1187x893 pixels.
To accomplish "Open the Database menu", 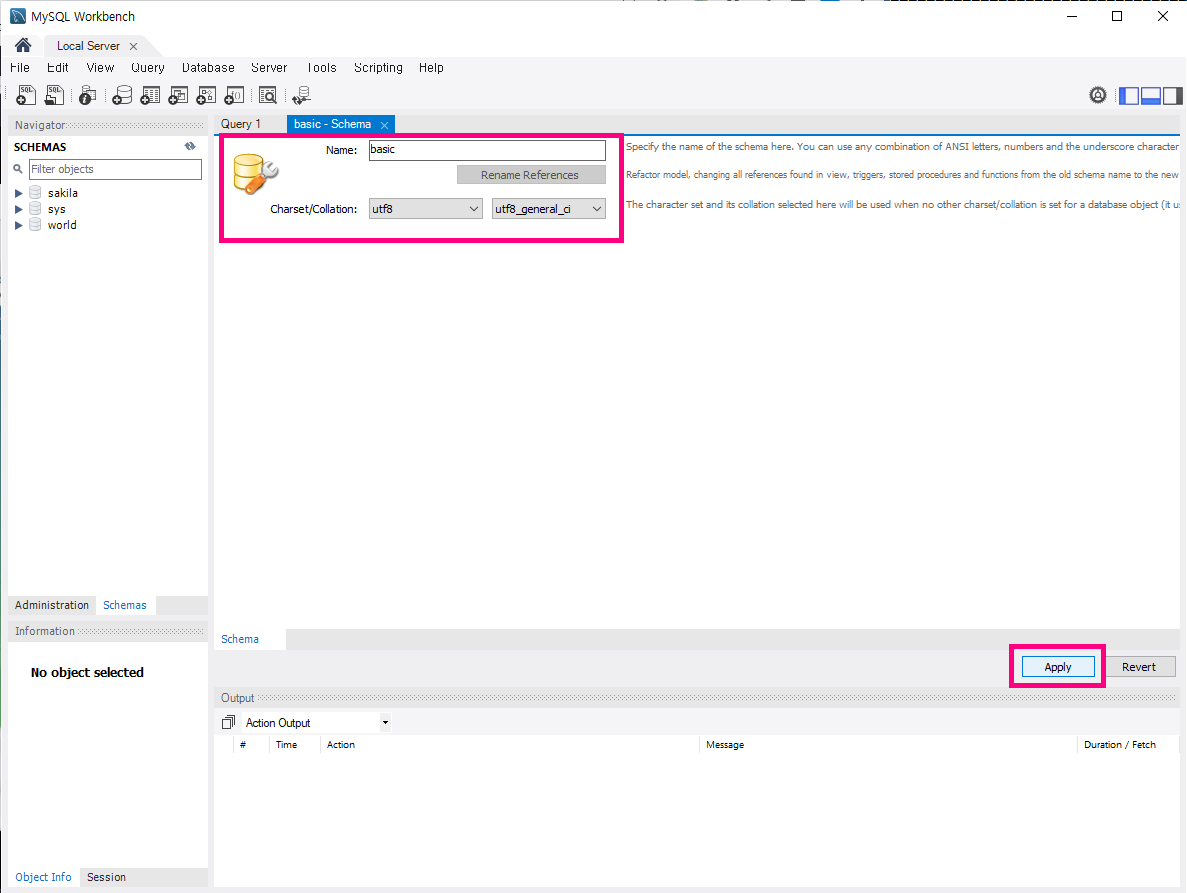I will tap(208, 67).
